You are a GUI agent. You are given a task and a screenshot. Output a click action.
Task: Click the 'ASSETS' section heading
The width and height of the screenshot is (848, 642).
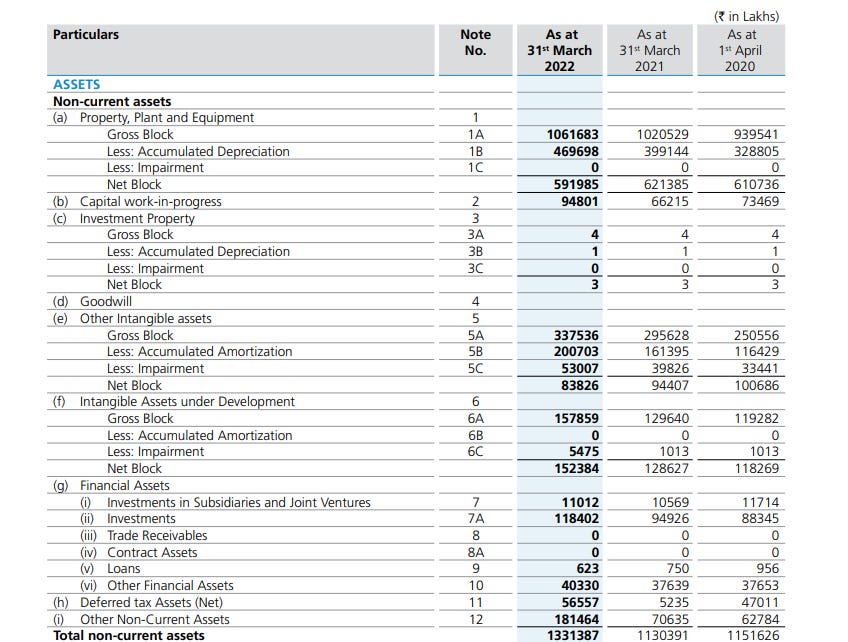[x=76, y=84]
